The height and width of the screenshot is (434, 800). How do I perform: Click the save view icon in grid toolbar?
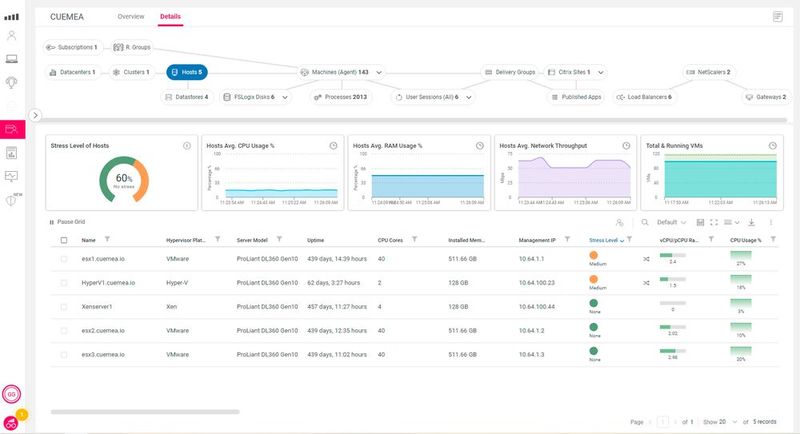(x=700, y=222)
